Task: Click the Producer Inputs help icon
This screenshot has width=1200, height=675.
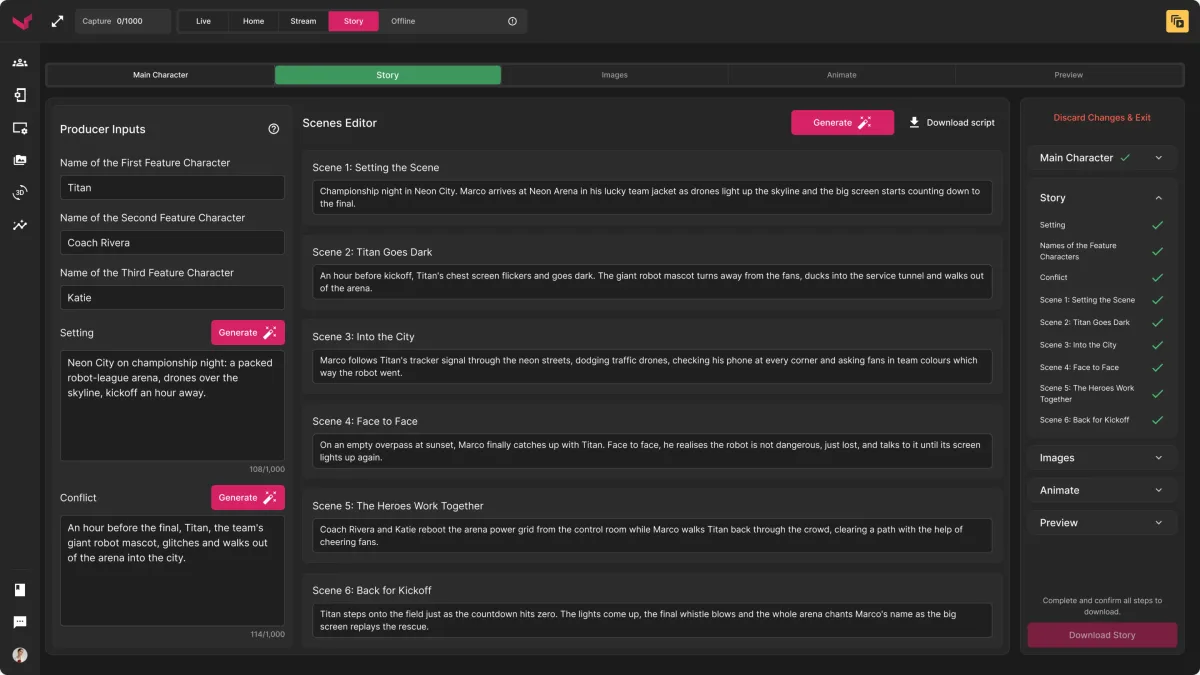Action: pyautogui.click(x=274, y=129)
